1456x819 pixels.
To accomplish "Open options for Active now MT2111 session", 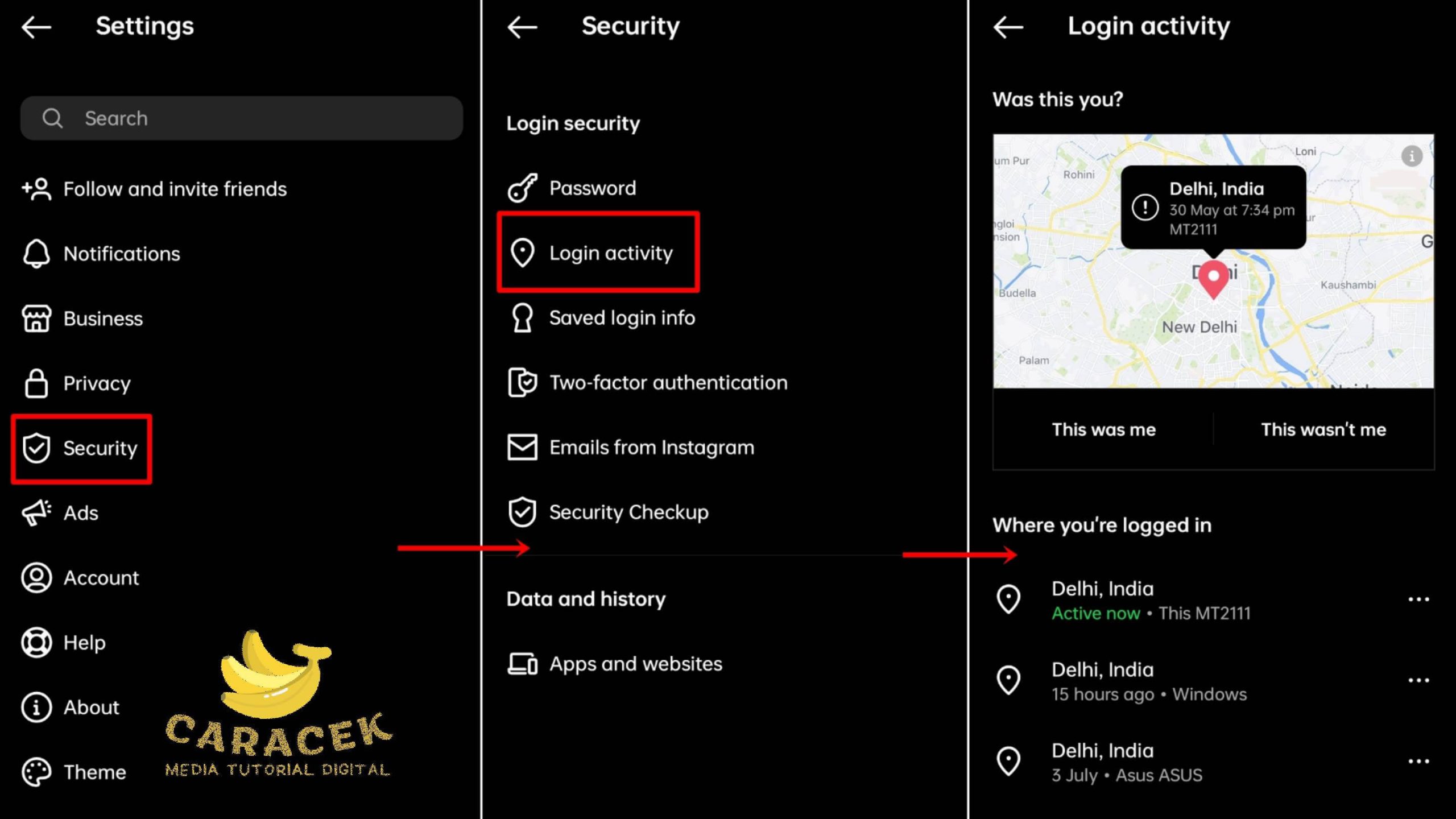I will 1418,599.
